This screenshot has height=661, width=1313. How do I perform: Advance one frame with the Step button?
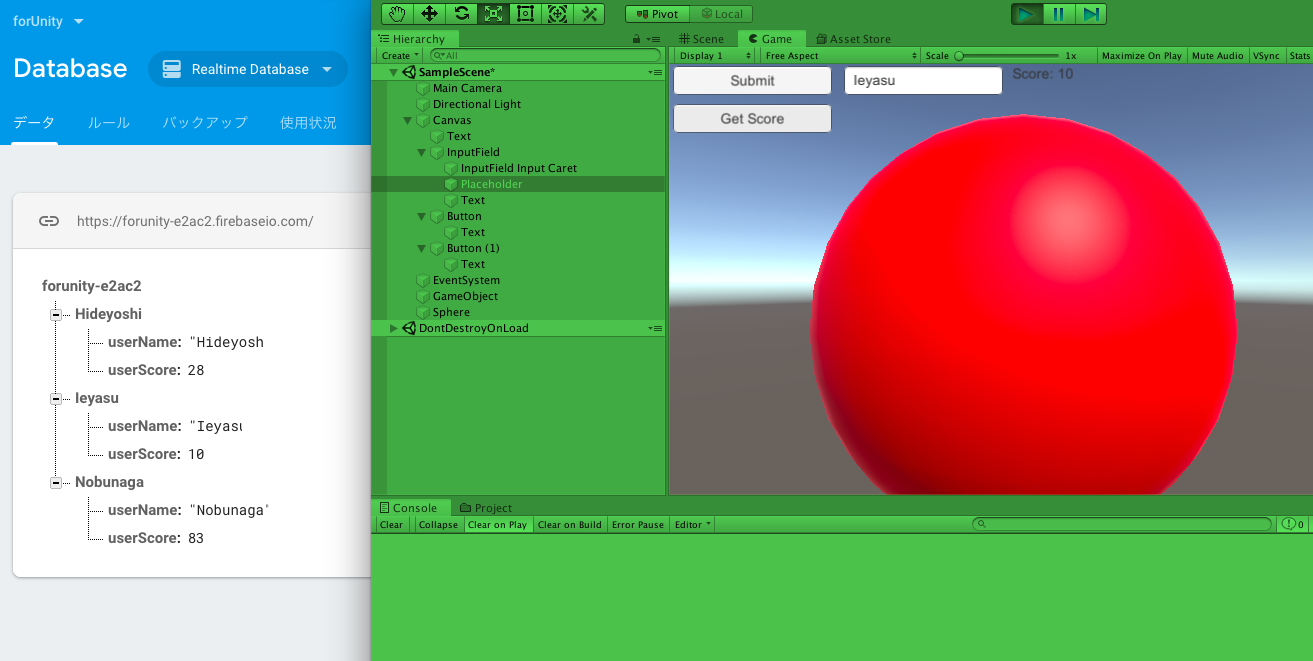point(1091,13)
